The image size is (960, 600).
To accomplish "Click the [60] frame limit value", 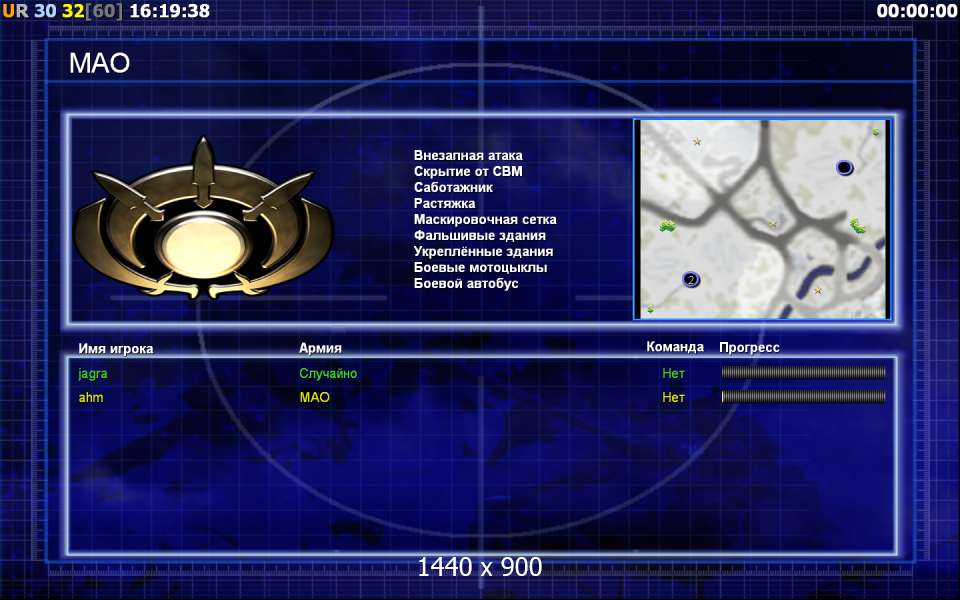I will point(103,11).
